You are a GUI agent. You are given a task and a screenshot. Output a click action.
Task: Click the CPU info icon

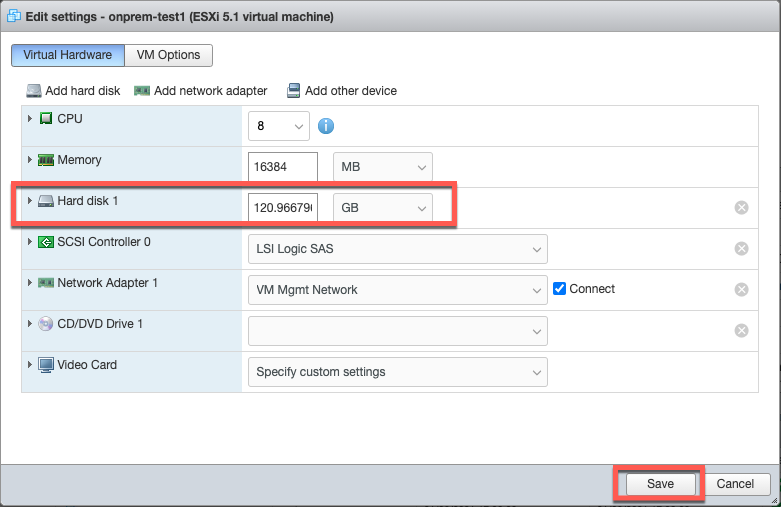click(x=326, y=126)
